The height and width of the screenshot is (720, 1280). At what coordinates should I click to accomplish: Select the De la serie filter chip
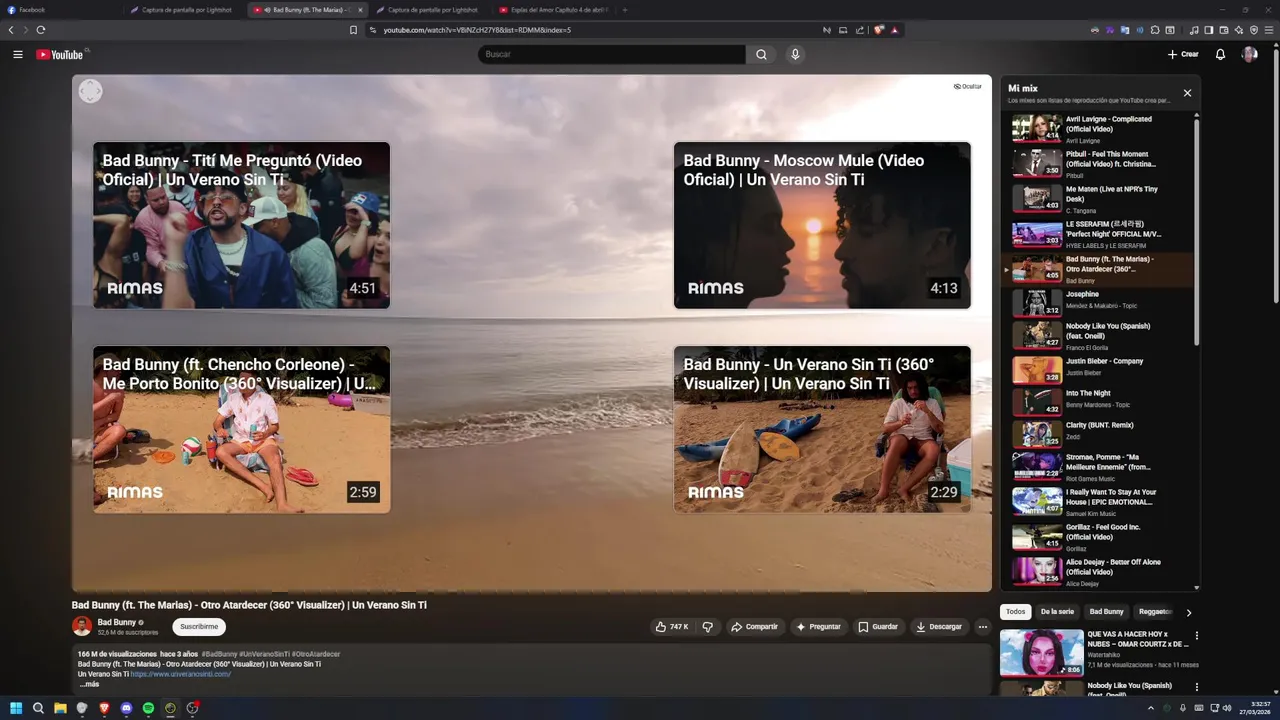pyautogui.click(x=1057, y=612)
